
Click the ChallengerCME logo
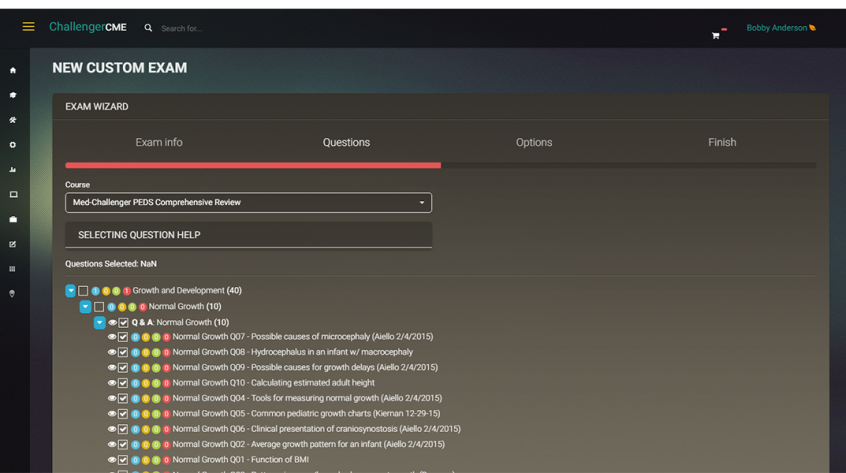(88, 27)
